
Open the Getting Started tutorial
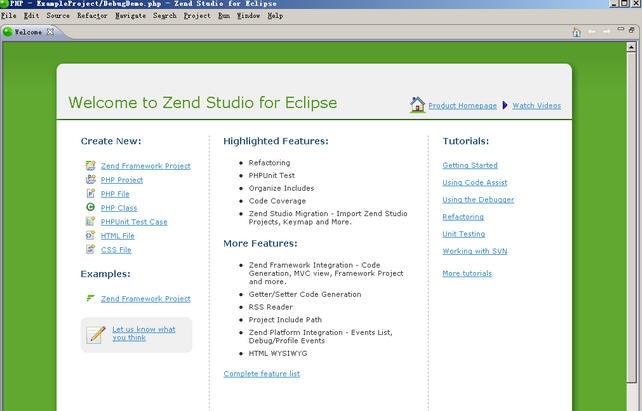coord(470,165)
